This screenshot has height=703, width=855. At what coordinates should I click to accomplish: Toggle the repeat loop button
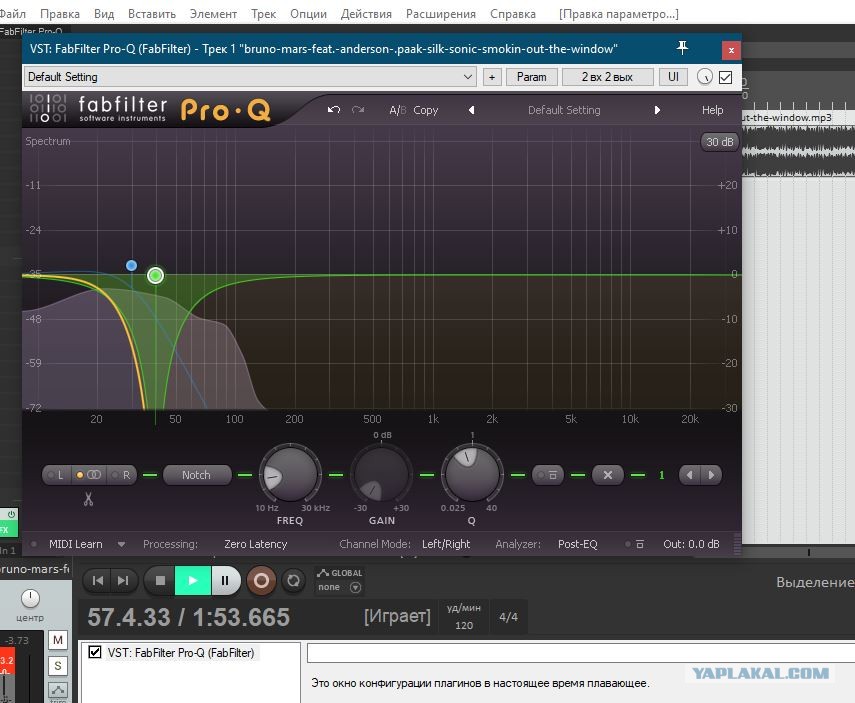[293, 581]
